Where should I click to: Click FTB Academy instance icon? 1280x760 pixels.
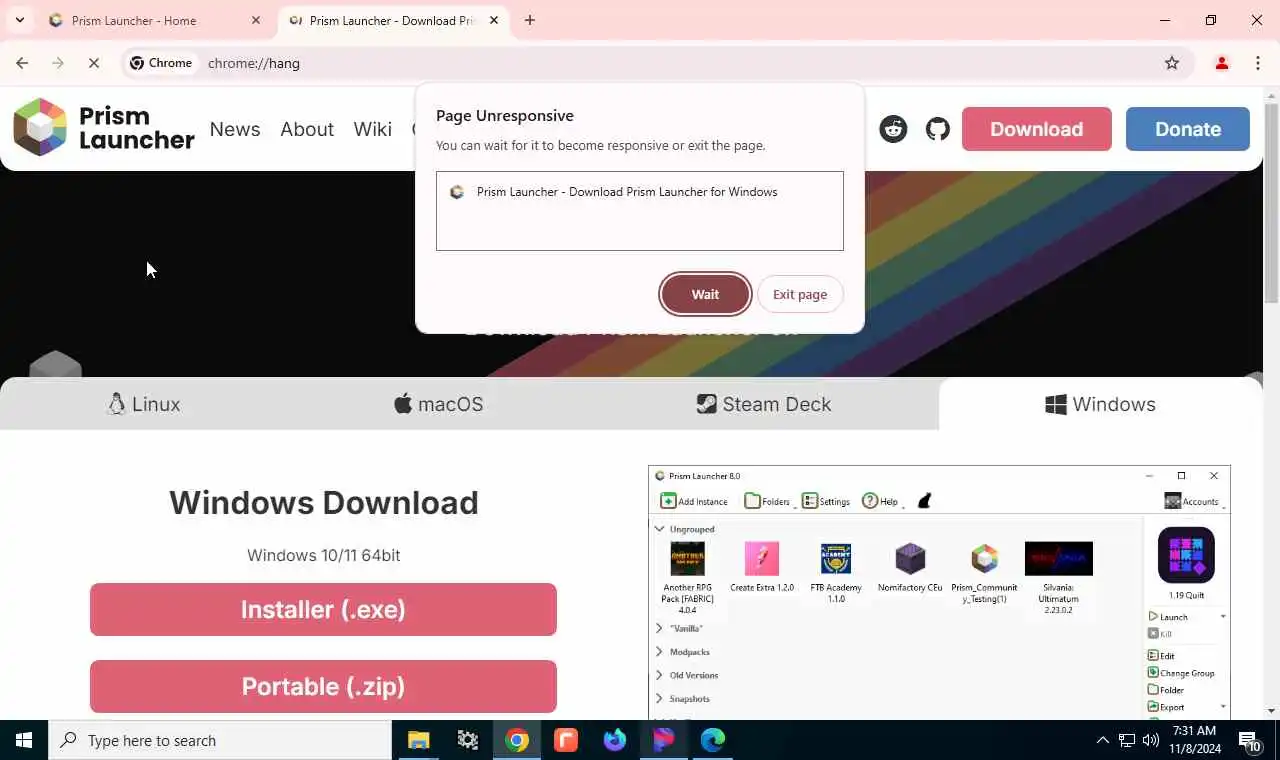coord(836,559)
